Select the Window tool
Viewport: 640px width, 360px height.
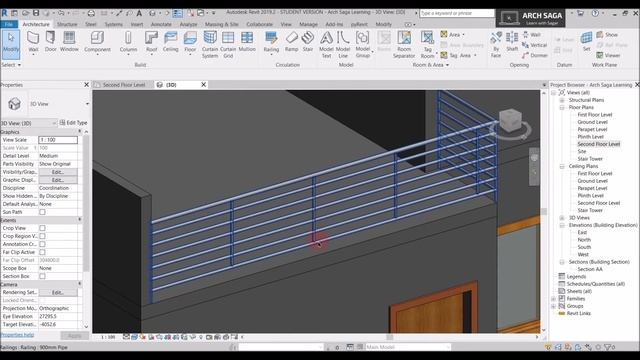pyautogui.click(x=69, y=42)
